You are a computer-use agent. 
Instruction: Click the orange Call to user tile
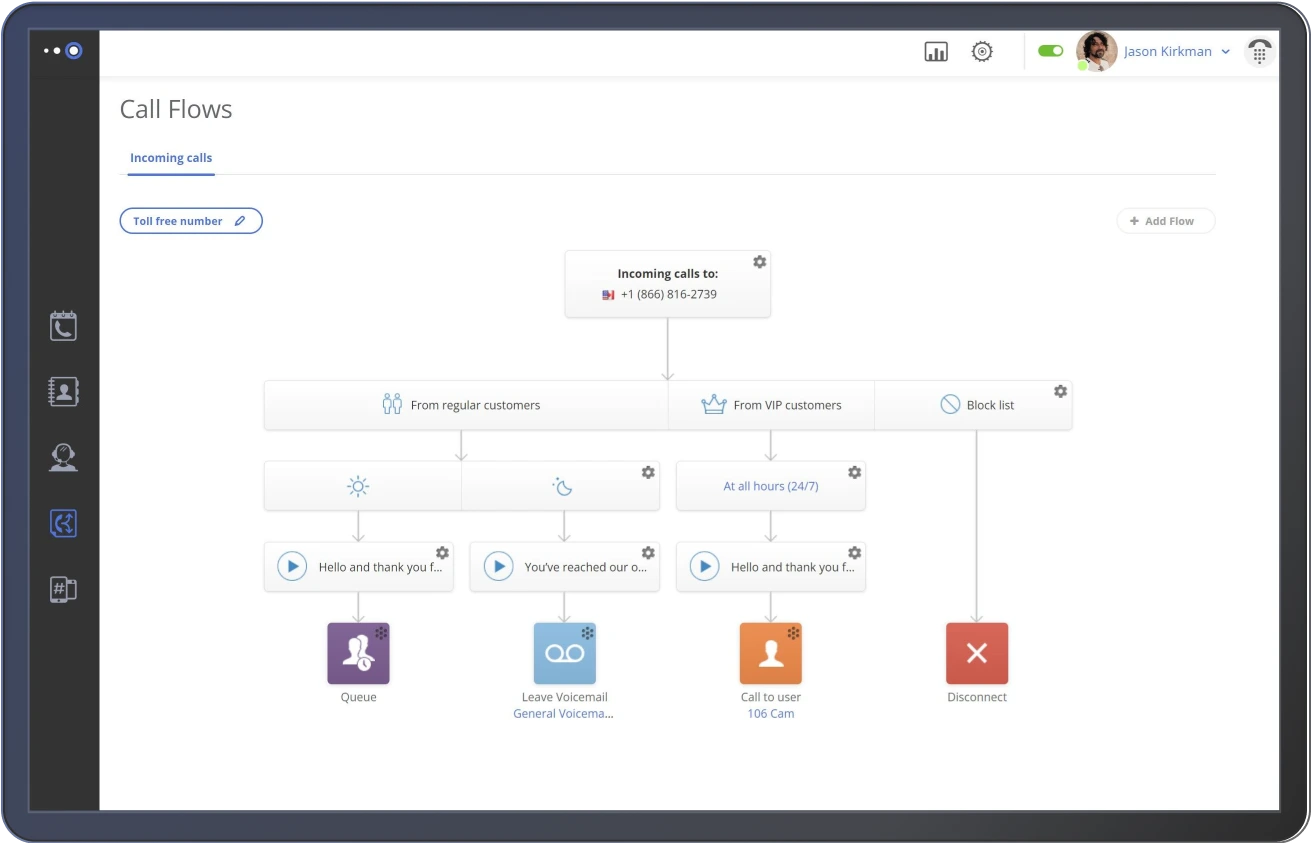tap(771, 654)
